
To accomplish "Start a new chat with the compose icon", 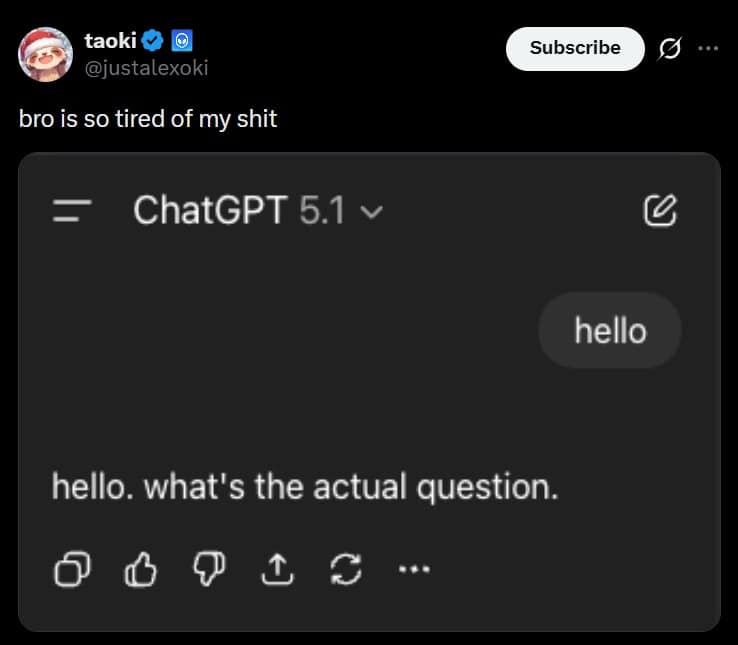I will (x=661, y=210).
